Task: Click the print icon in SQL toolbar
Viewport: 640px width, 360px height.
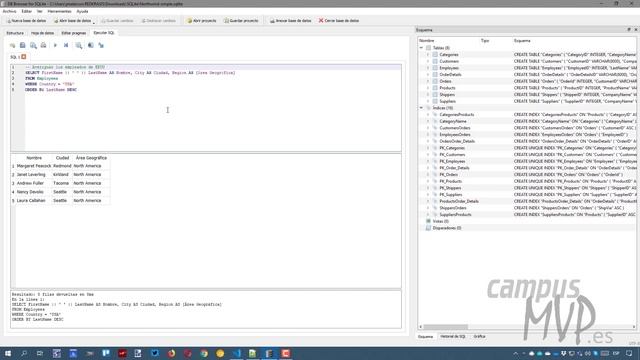Action: point(43,45)
